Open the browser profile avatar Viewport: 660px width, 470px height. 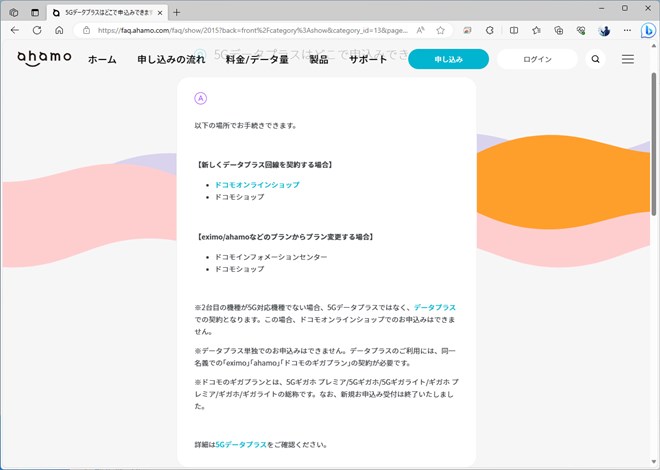click(604, 30)
